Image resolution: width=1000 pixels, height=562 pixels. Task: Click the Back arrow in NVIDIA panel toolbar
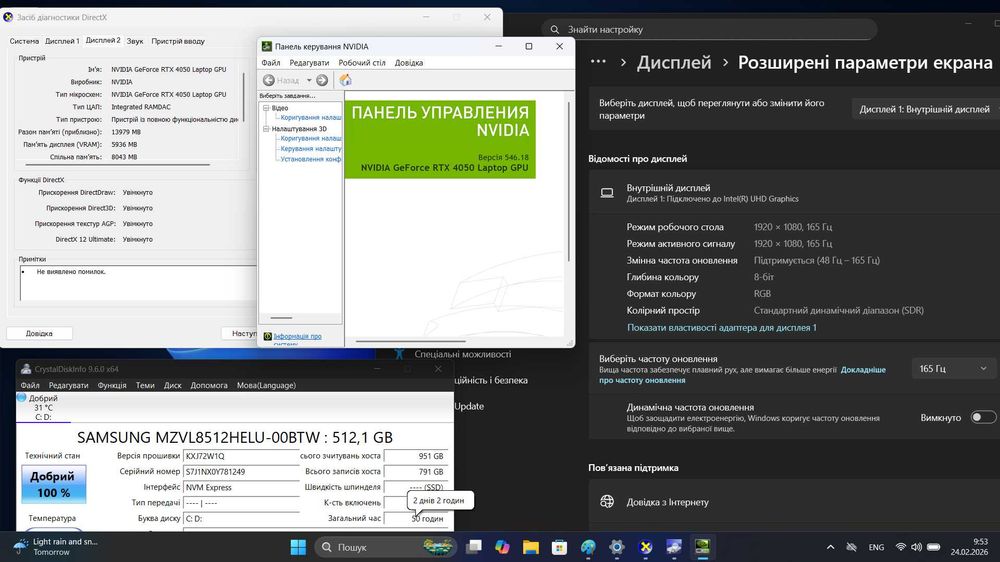click(269, 80)
